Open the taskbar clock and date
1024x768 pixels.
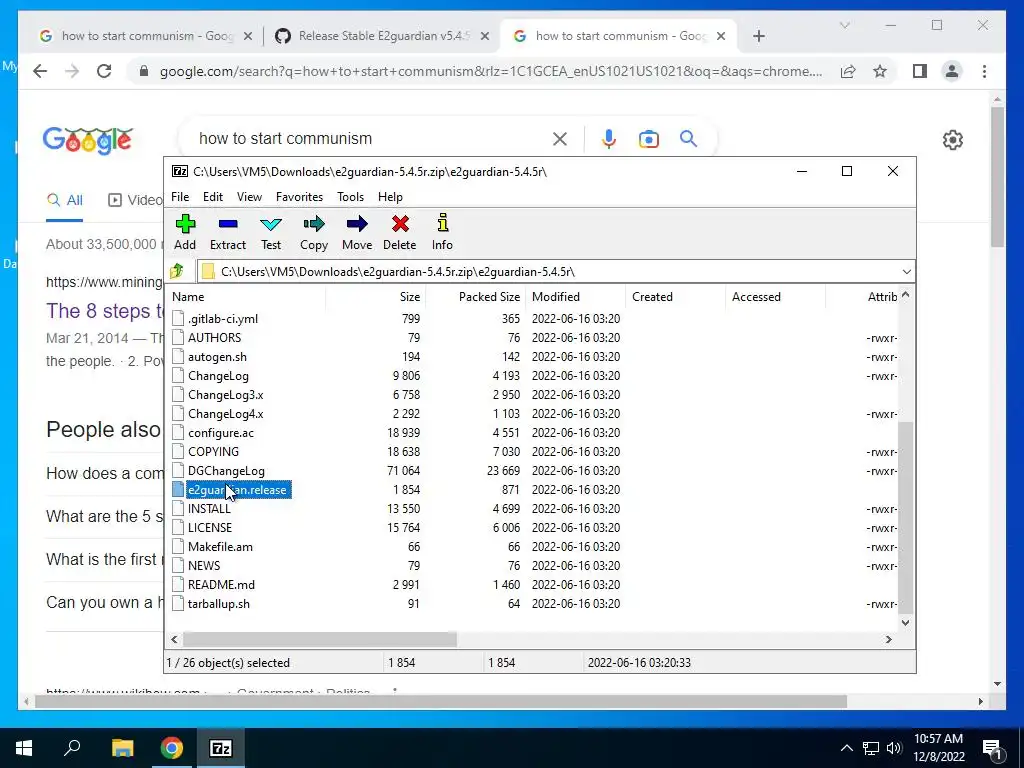pyautogui.click(x=938, y=748)
